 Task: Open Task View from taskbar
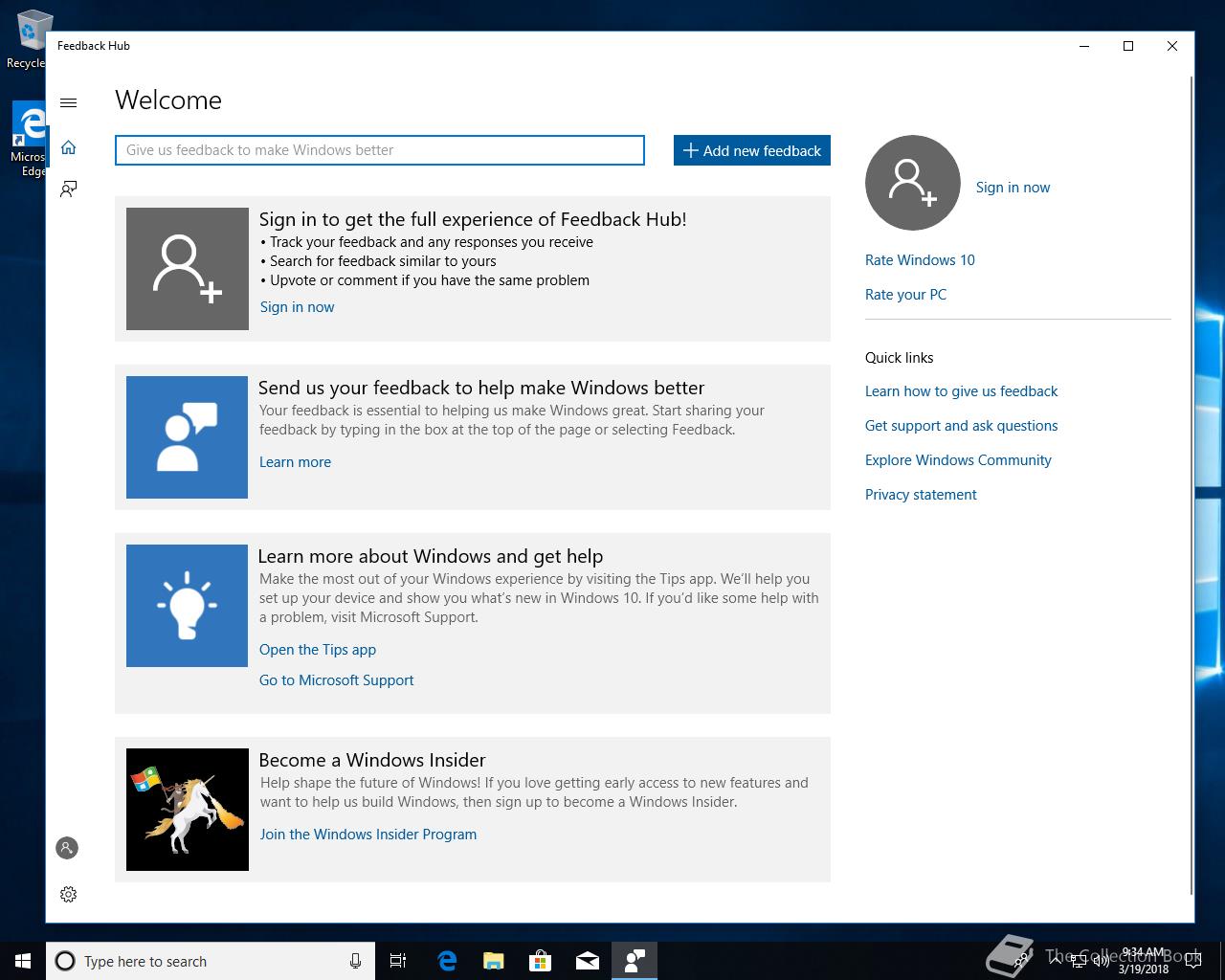tap(398, 961)
